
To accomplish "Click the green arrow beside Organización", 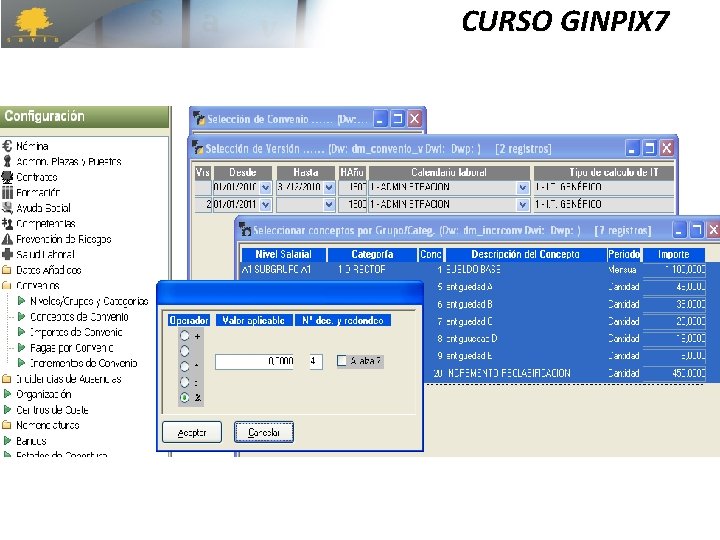I will pyautogui.click(x=7, y=394).
